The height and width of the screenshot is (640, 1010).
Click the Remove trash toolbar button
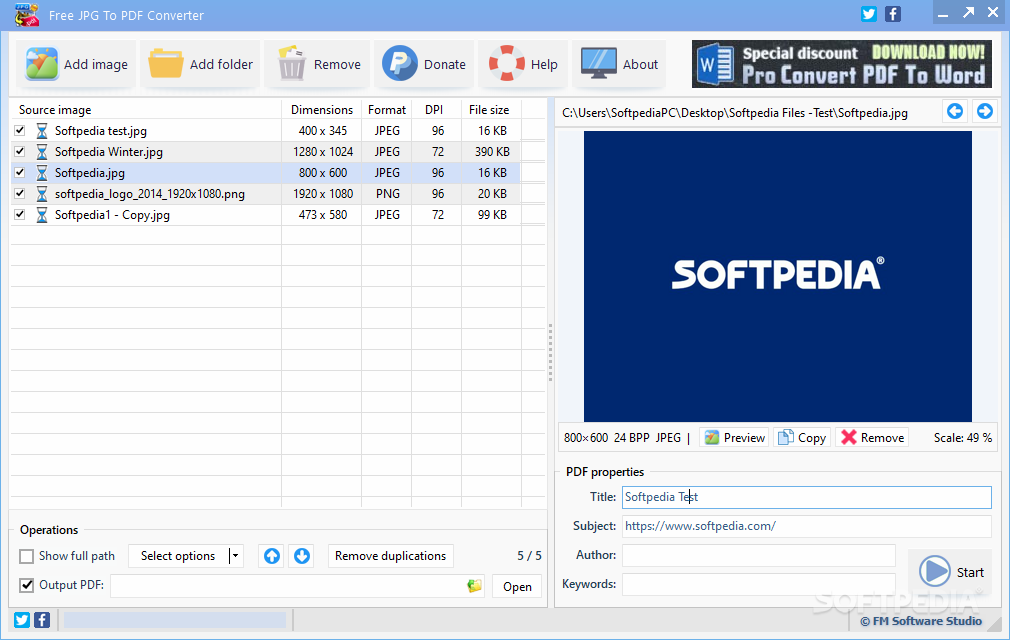tap(318, 64)
